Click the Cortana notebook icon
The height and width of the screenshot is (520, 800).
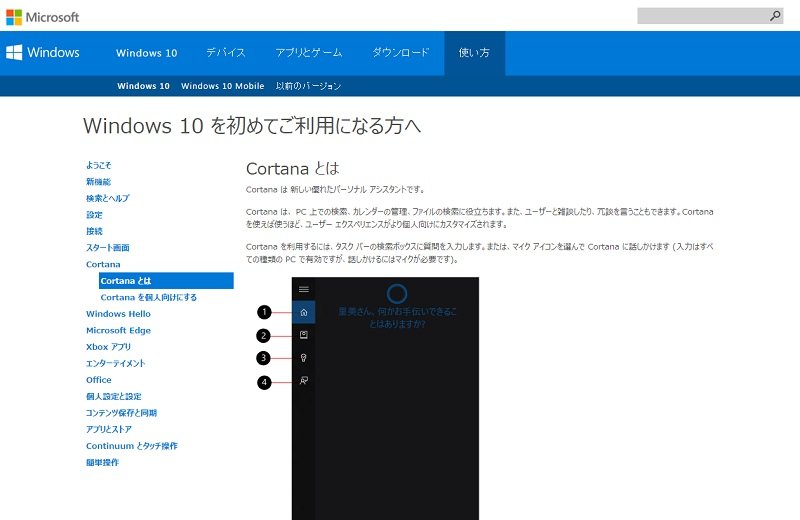pyautogui.click(x=304, y=335)
